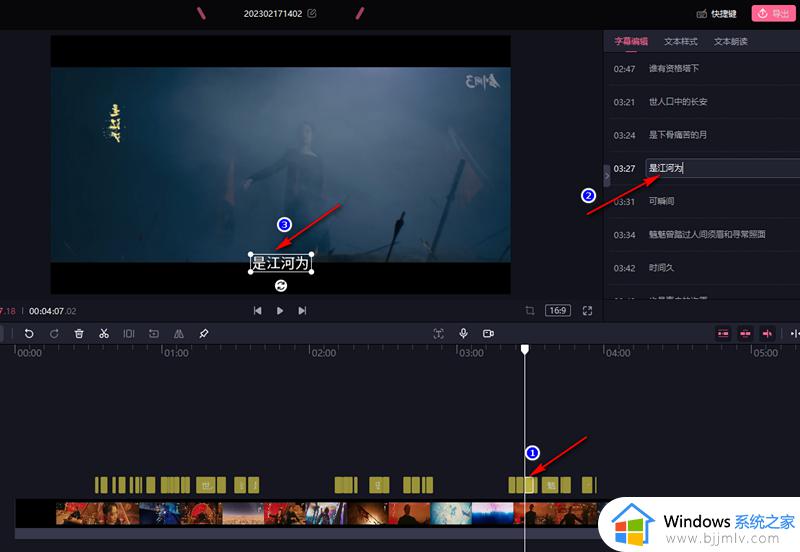800x552 pixels.
Task: Redo the last undone edit
Action: pyautogui.click(x=54, y=334)
